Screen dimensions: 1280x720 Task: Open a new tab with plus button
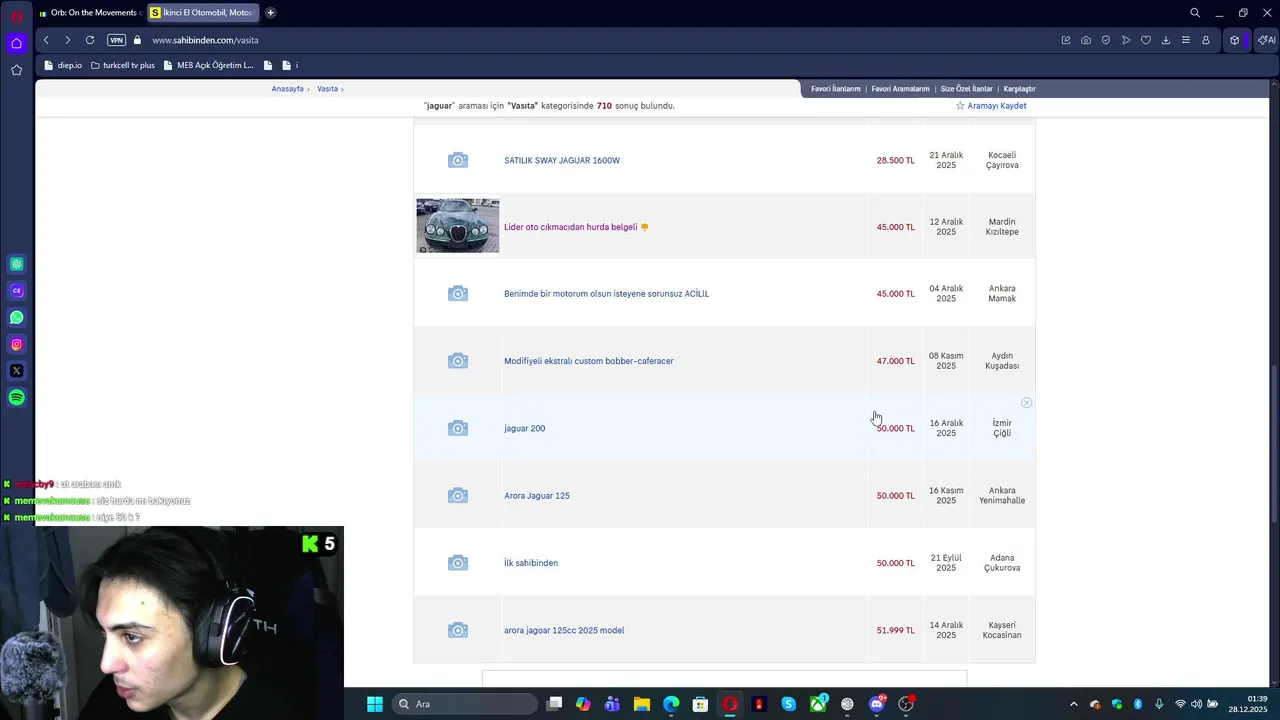(x=270, y=13)
